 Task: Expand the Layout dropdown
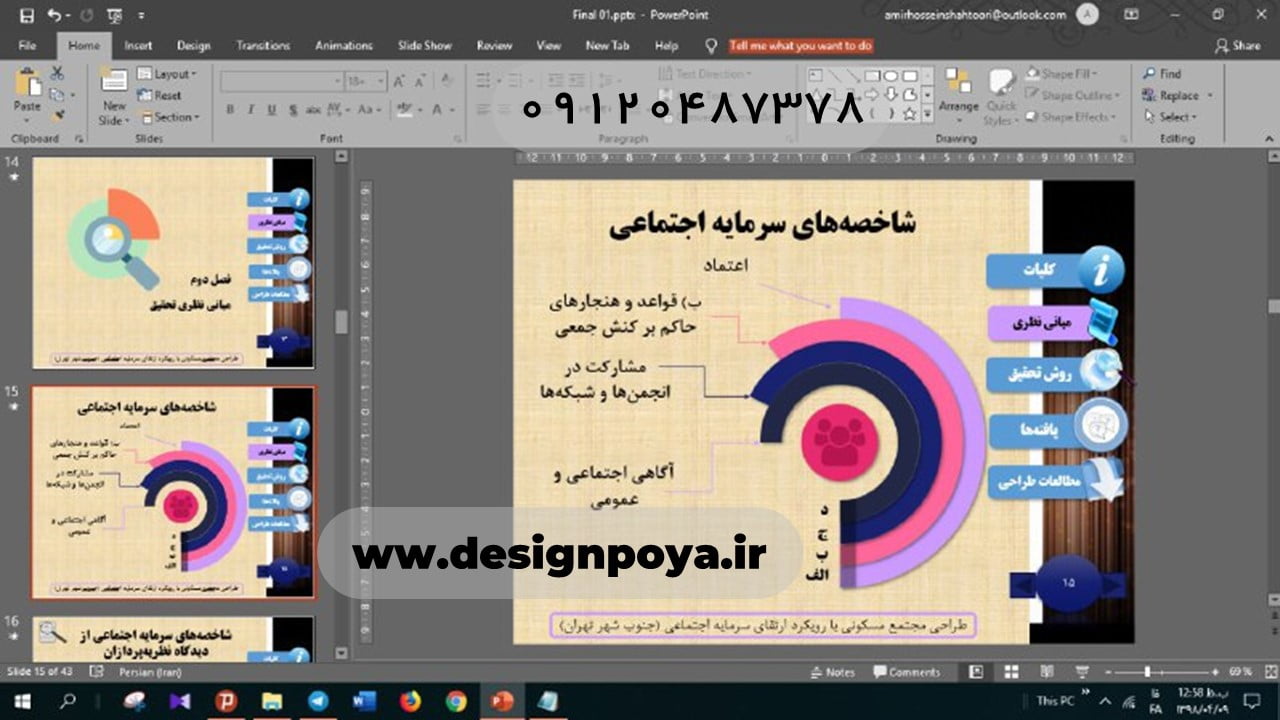(x=168, y=74)
